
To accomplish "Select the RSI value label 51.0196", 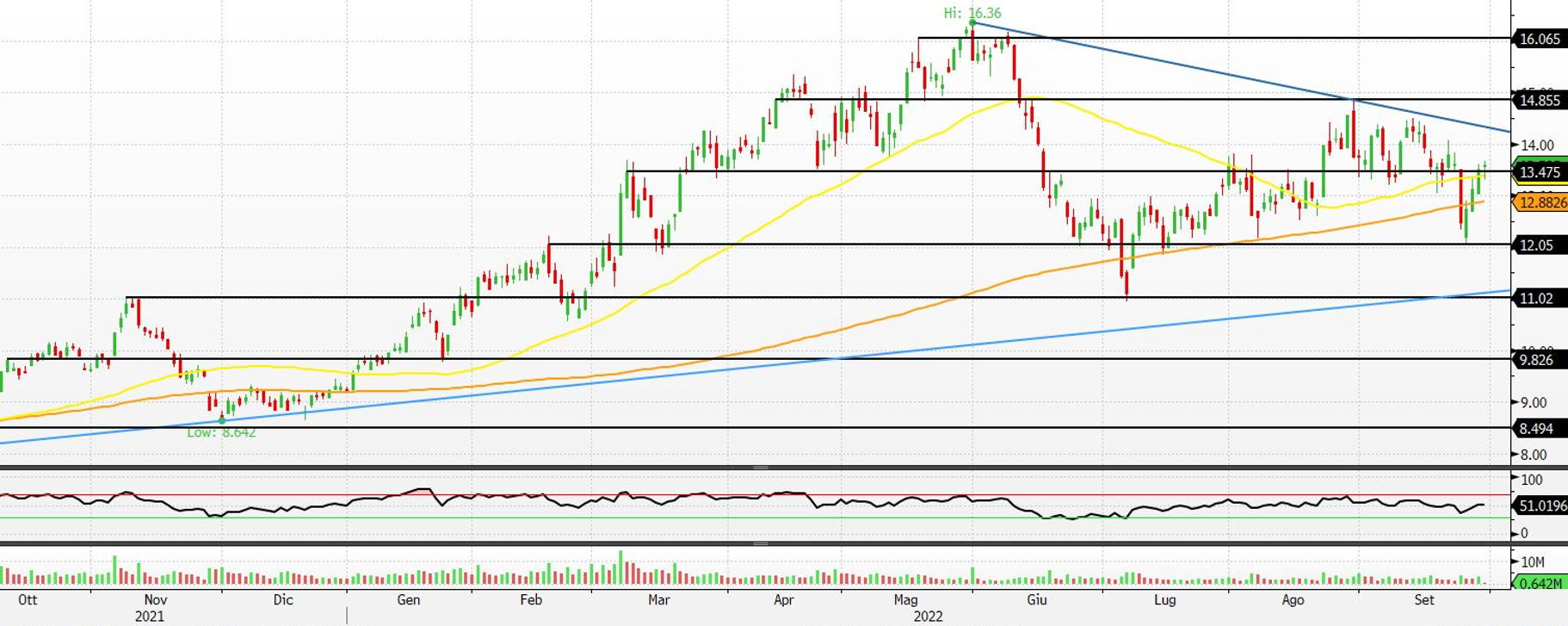I will tap(1541, 505).
